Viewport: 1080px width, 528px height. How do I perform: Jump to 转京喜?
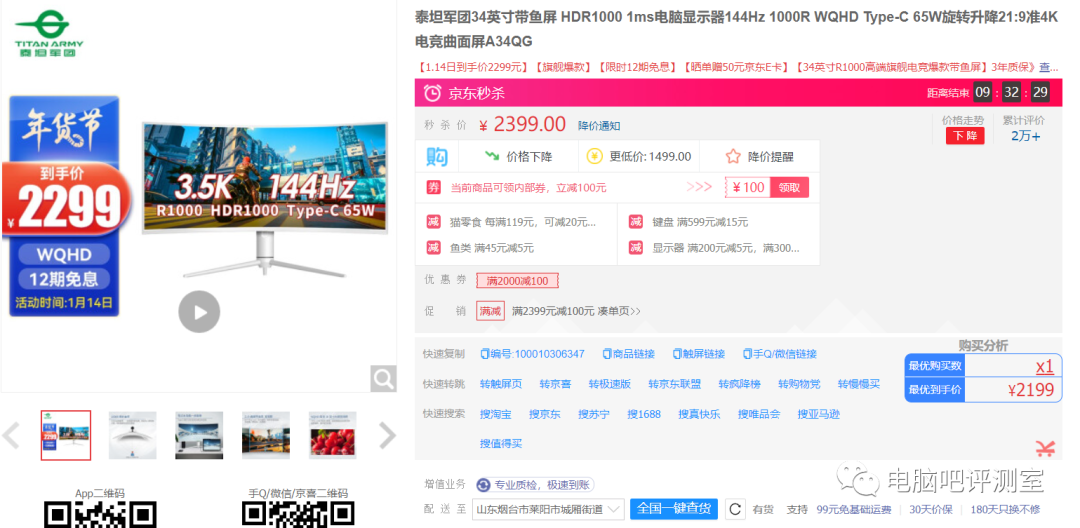coord(555,384)
